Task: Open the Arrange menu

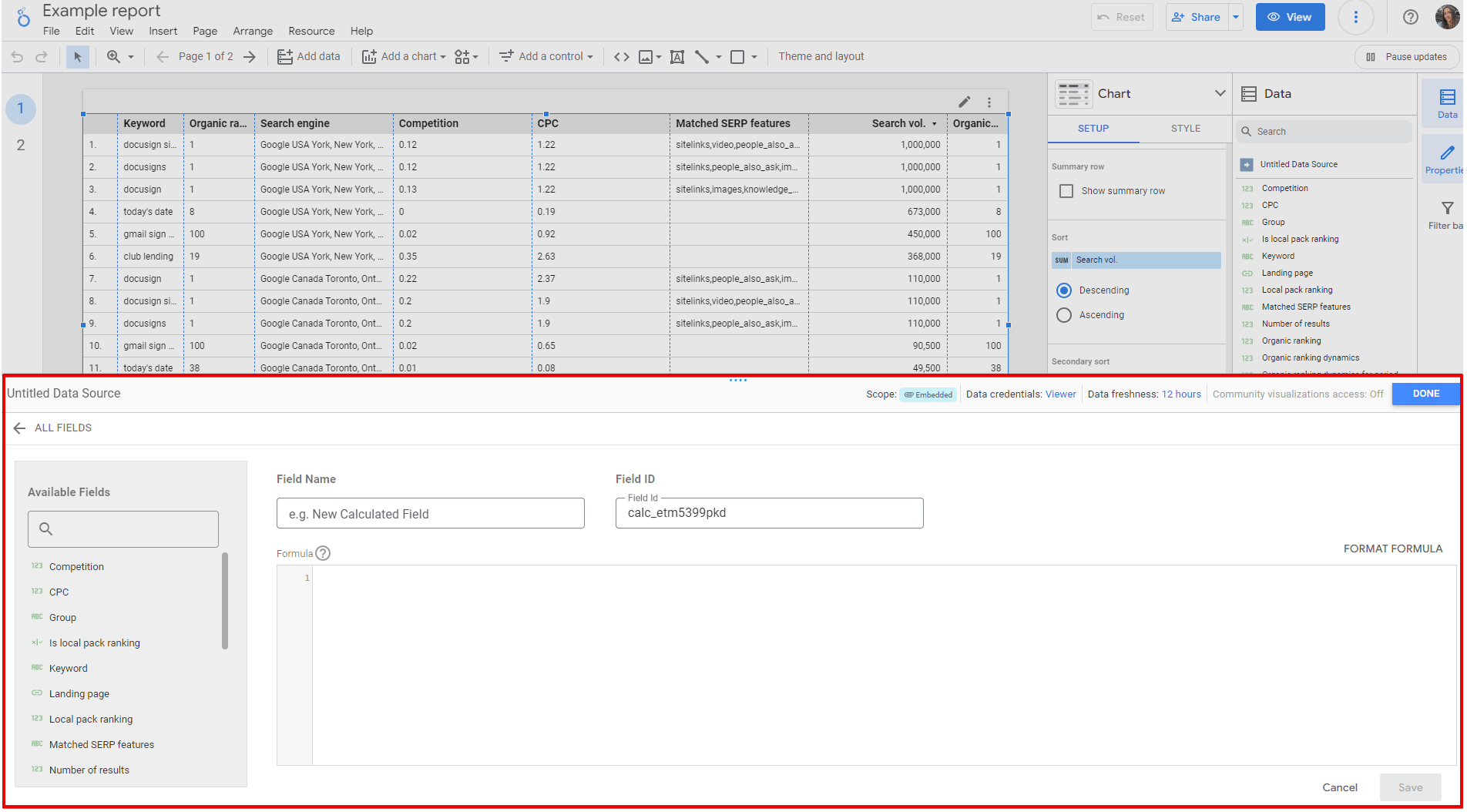Action: [253, 31]
